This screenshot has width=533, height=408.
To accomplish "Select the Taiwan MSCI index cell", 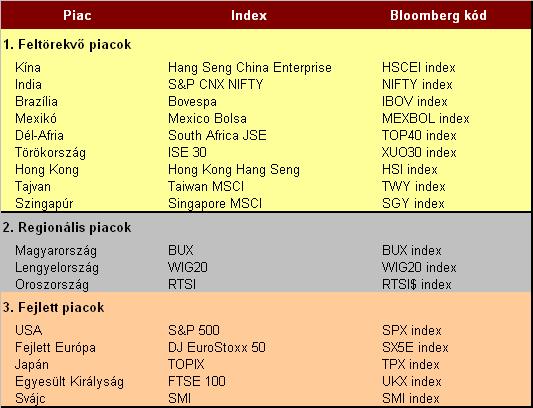I will [x=206, y=186].
